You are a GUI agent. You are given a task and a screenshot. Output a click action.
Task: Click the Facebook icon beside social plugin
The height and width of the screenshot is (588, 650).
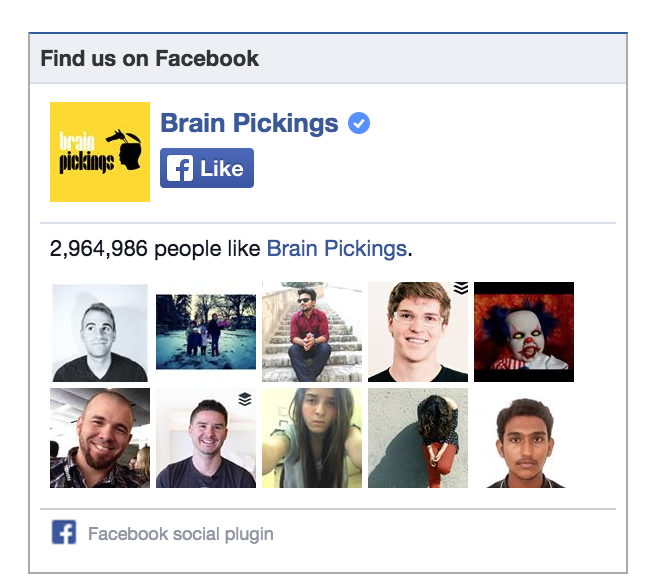tap(64, 532)
